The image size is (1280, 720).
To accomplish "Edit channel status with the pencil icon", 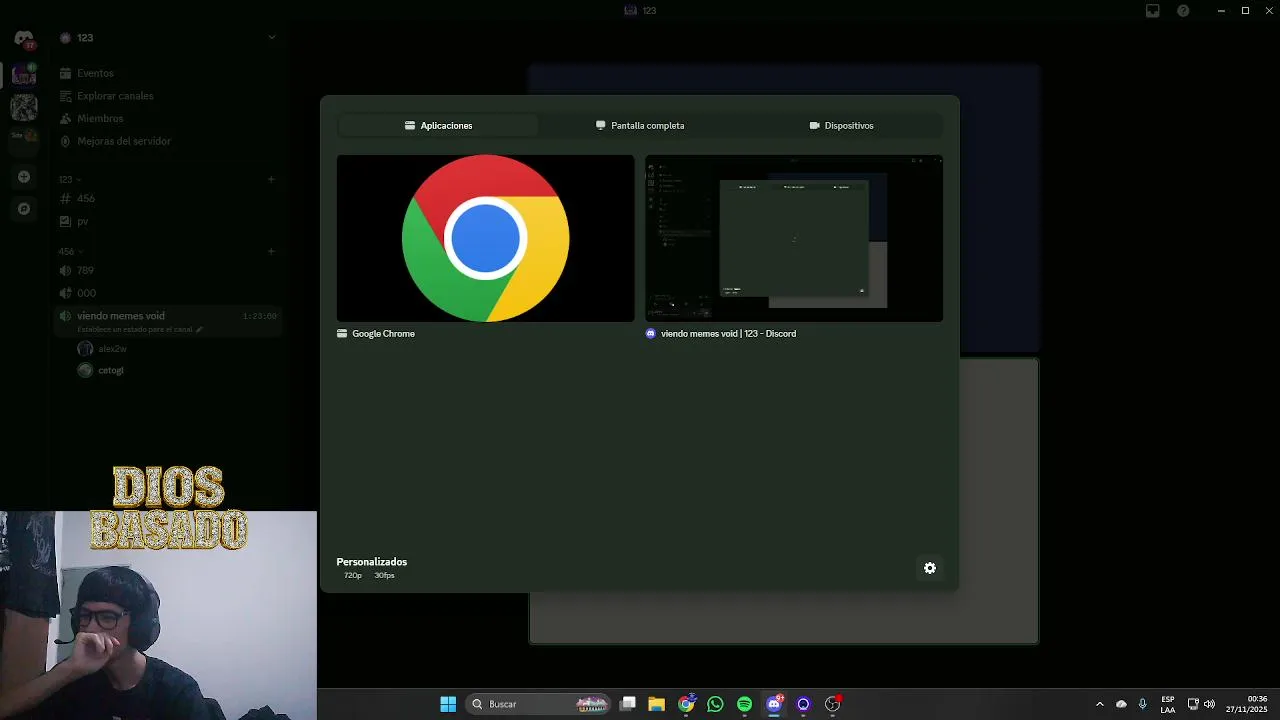I will click(200, 329).
